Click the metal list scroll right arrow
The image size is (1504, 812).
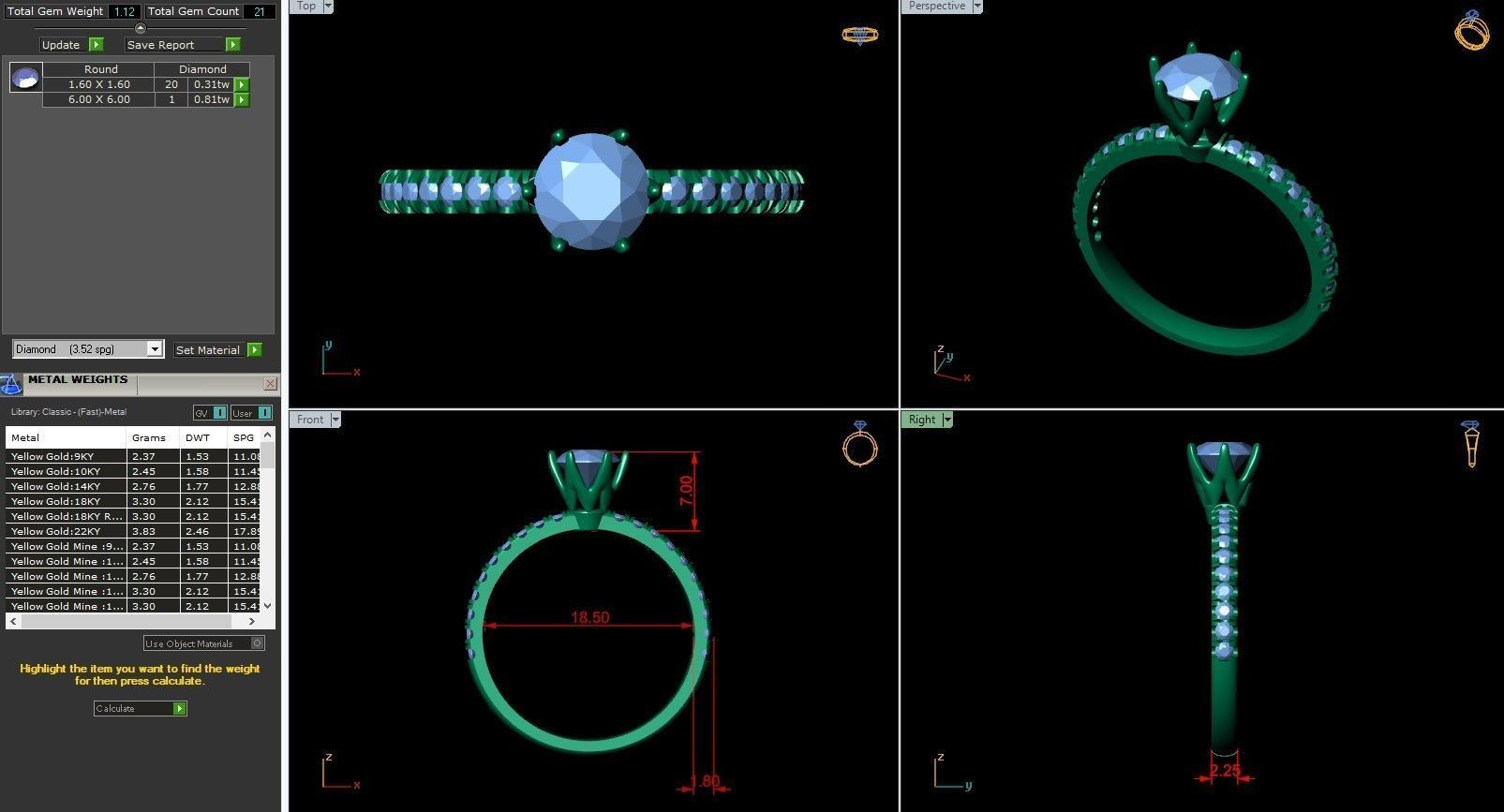(251, 621)
